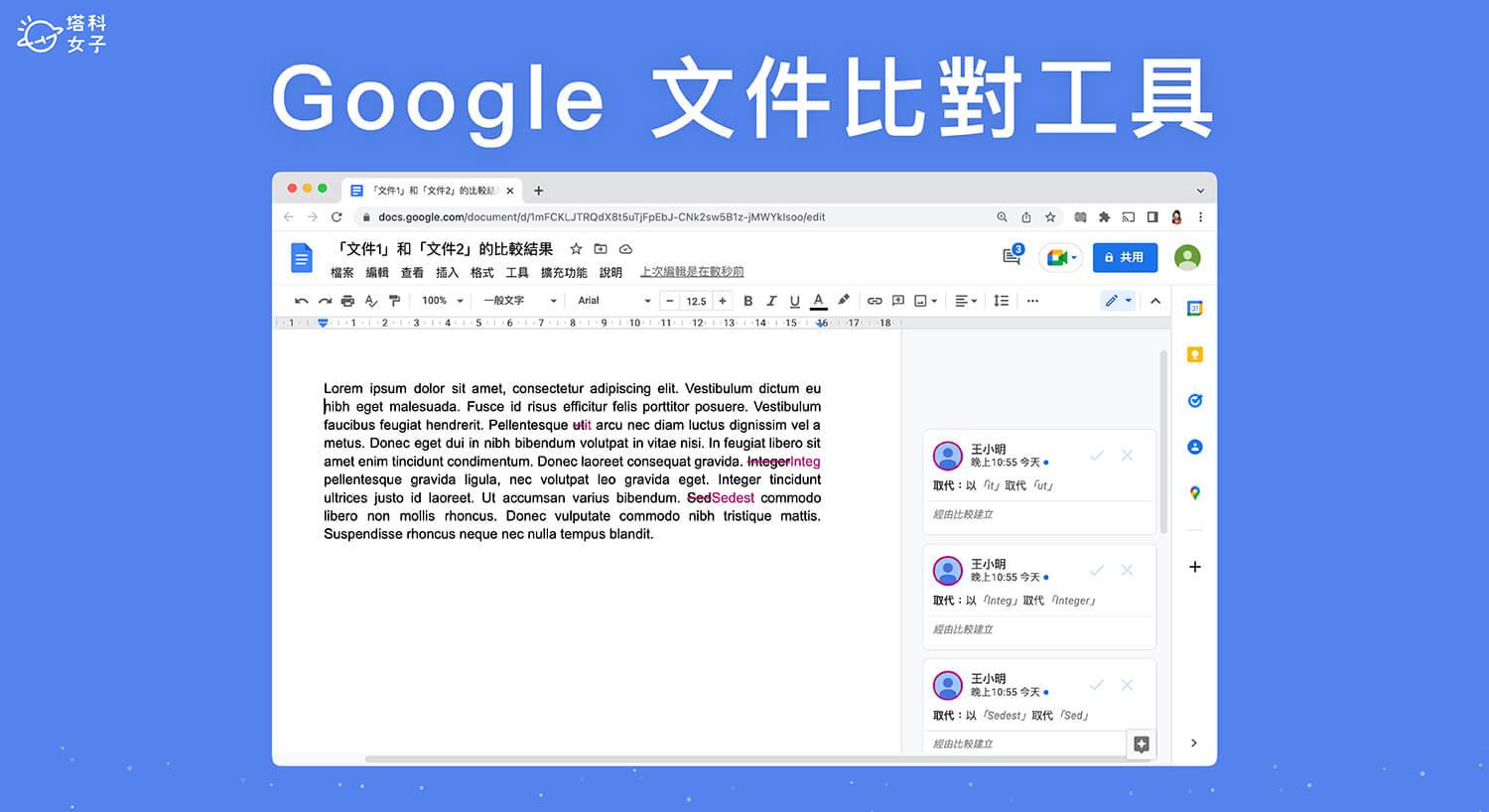The height and width of the screenshot is (812, 1489).
Task: Print the document using printer icon
Action: pyautogui.click(x=347, y=301)
